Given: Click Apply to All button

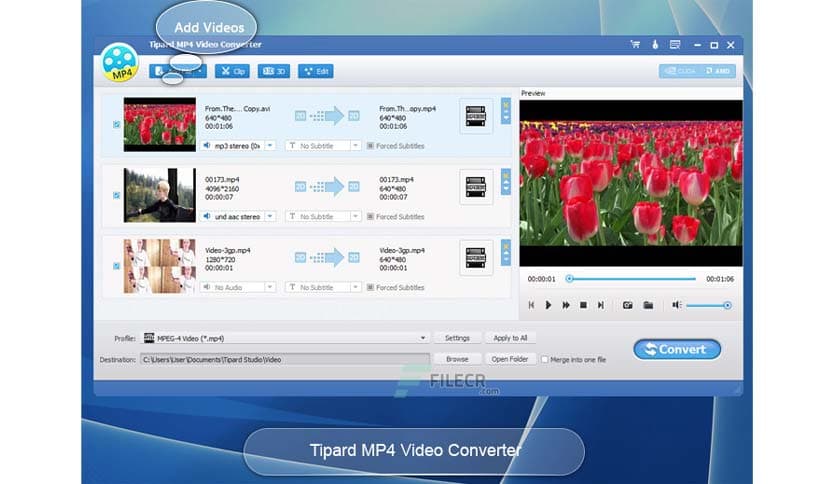Looking at the screenshot, I should tap(510, 338).
